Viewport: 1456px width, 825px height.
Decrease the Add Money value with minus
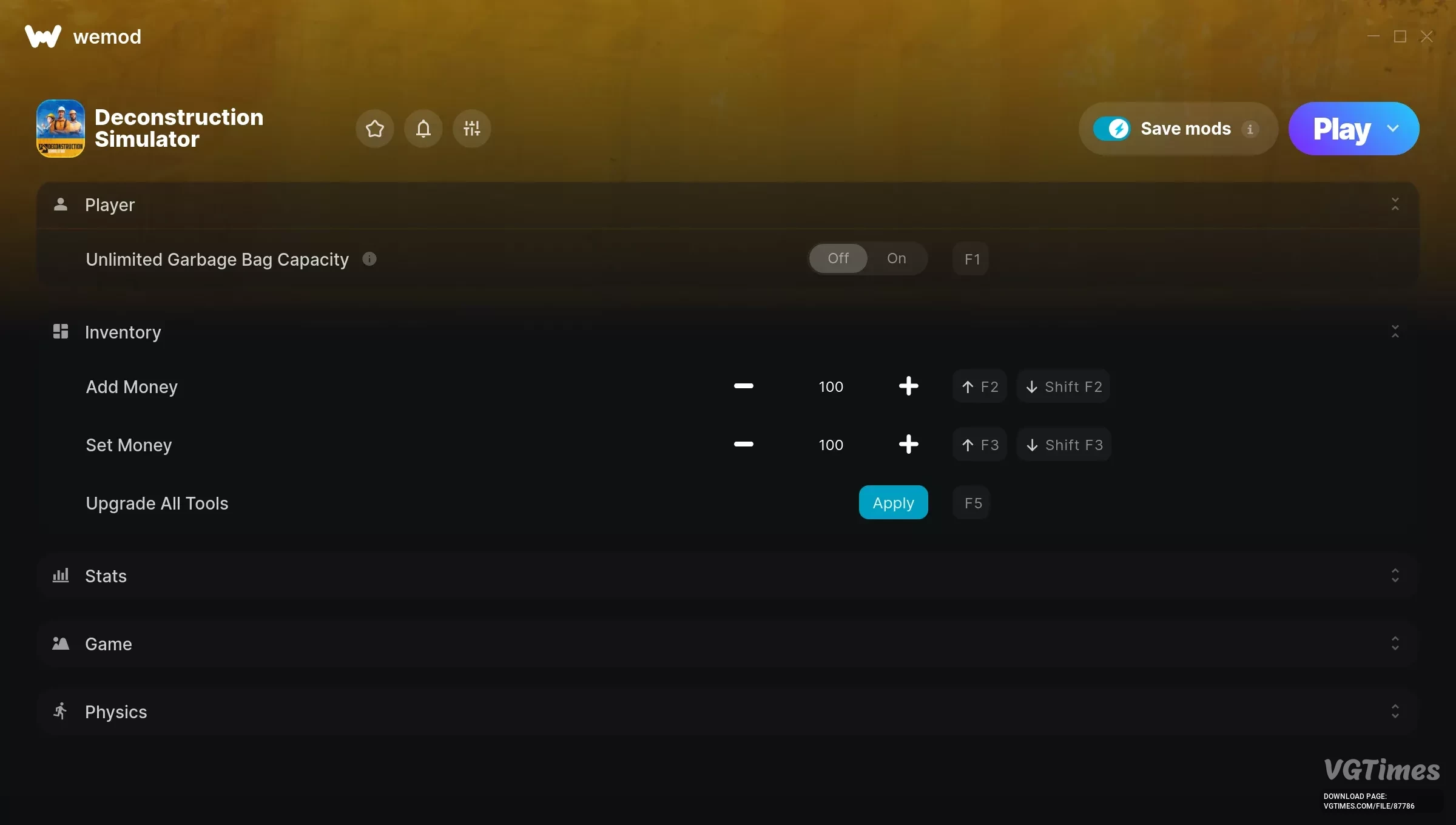744,386
